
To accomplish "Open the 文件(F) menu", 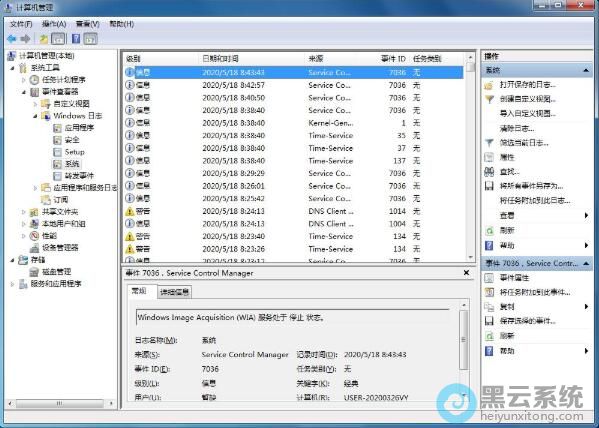I will (x=21, y=24).
